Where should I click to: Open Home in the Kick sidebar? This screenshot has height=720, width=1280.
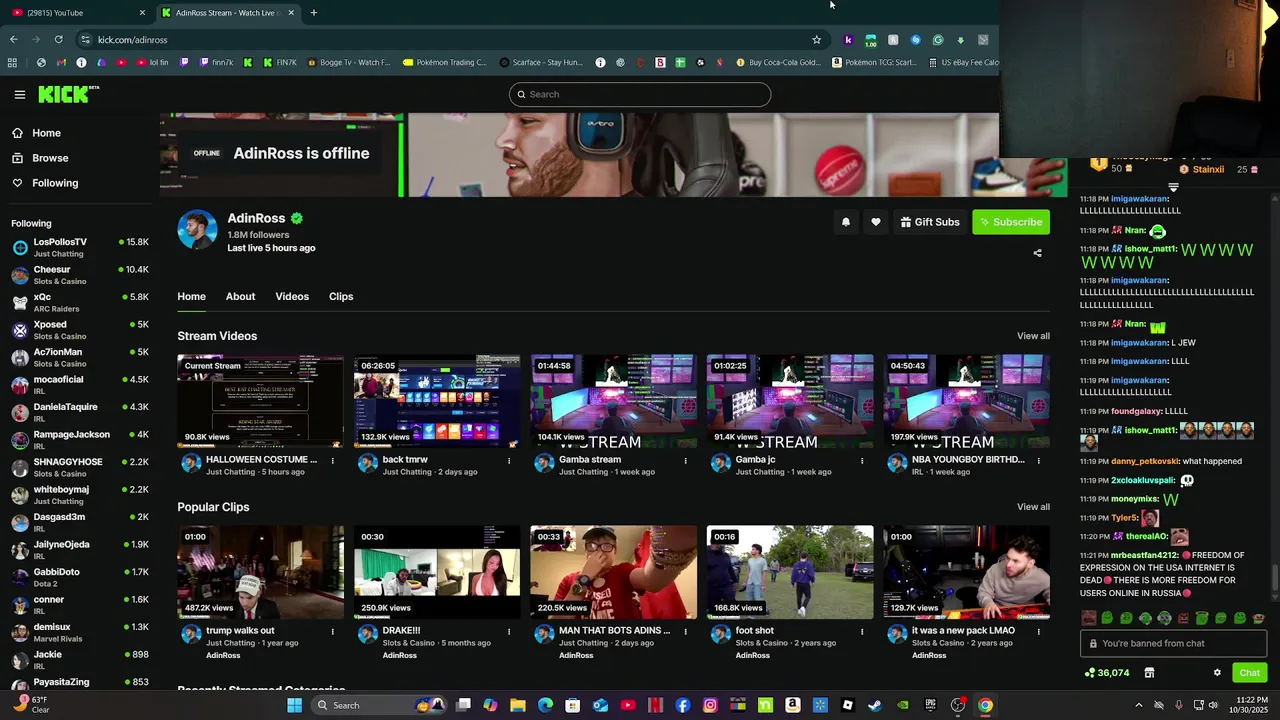click(46, 133)
